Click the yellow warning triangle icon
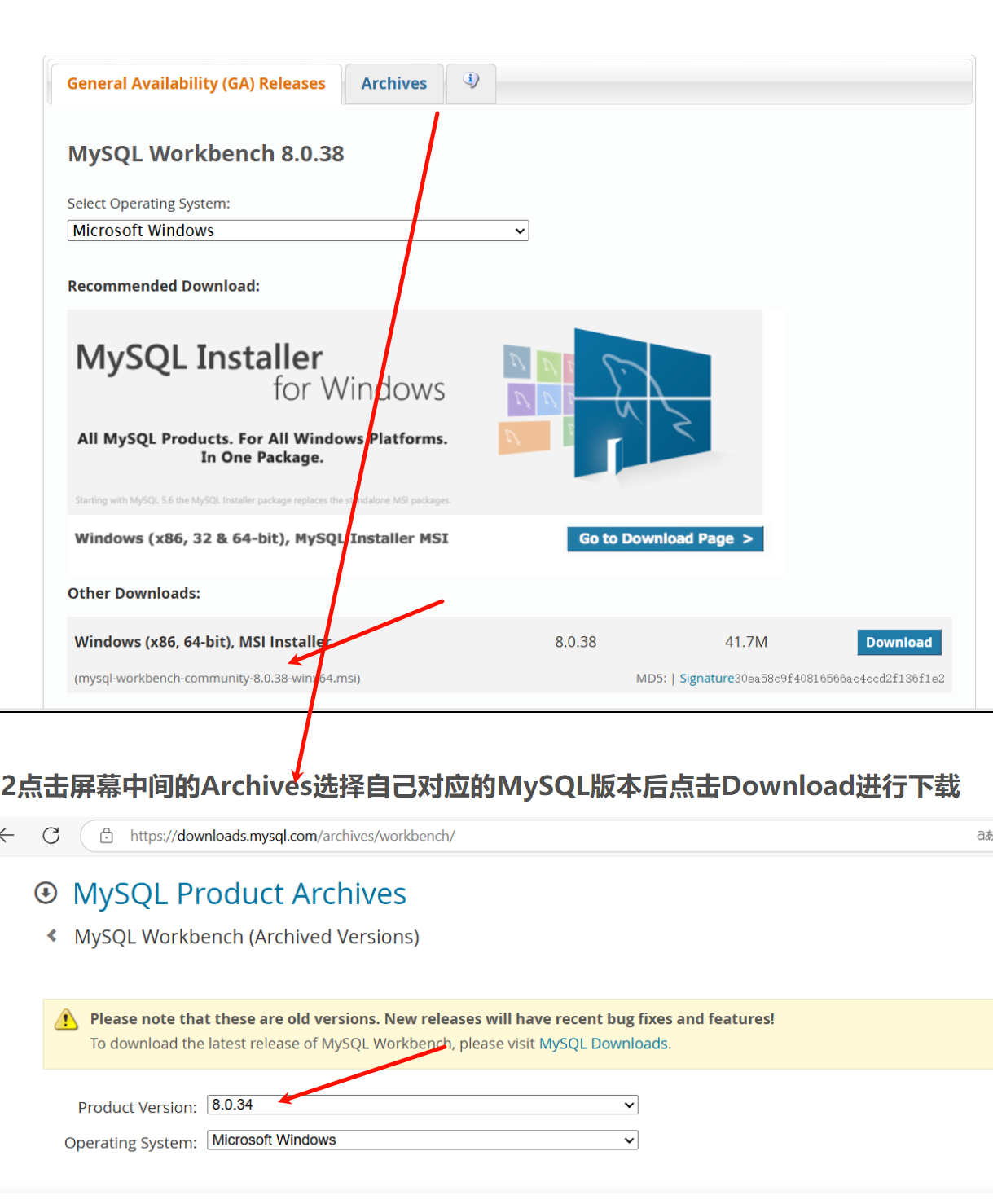Image resolution: width=993 pixels, height=1204 pixels. (x=66, y=1019)
